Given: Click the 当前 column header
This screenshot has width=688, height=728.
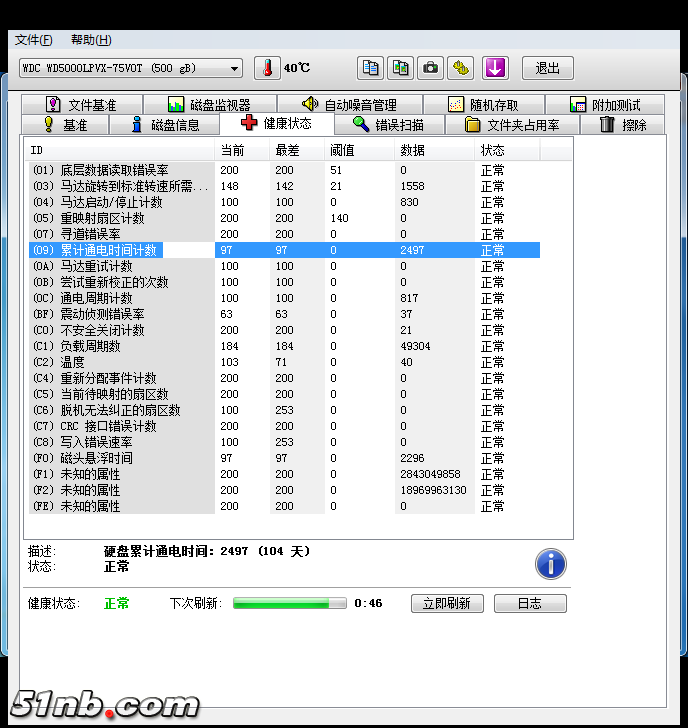Looking at the screenshot, I should pyautogui.click(x=242, y=150).
